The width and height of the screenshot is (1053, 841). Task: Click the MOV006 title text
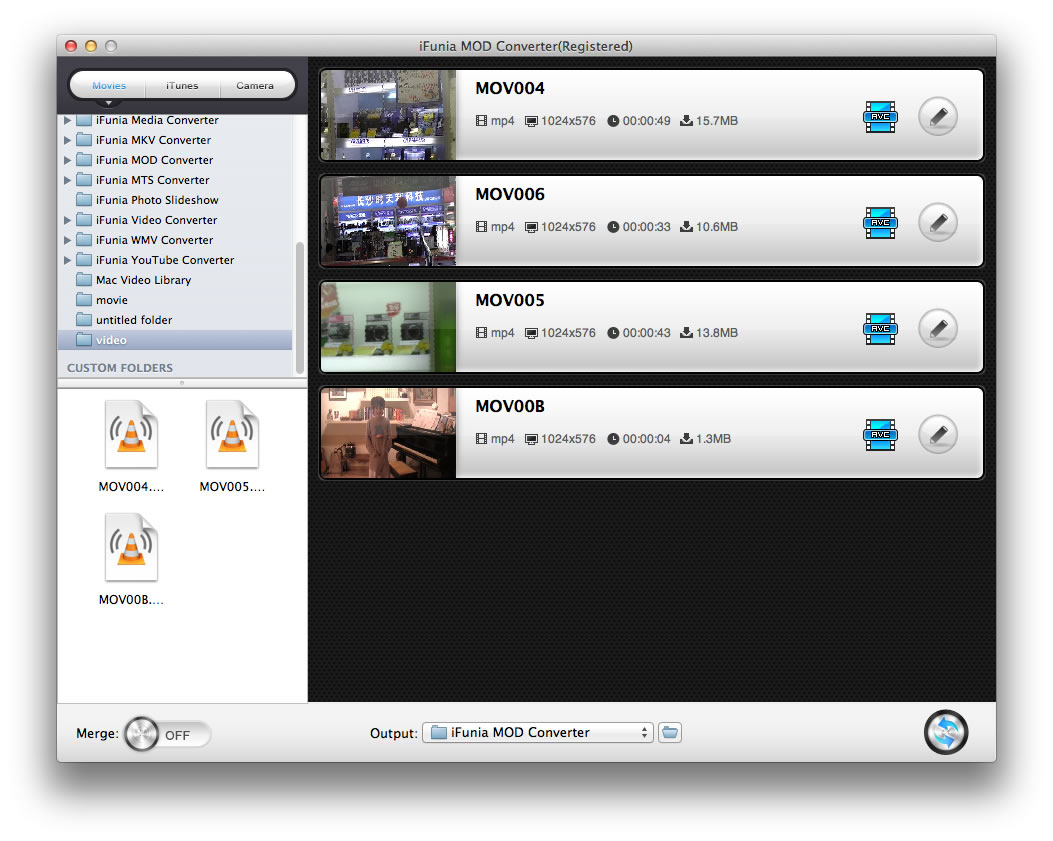(510, 195)
